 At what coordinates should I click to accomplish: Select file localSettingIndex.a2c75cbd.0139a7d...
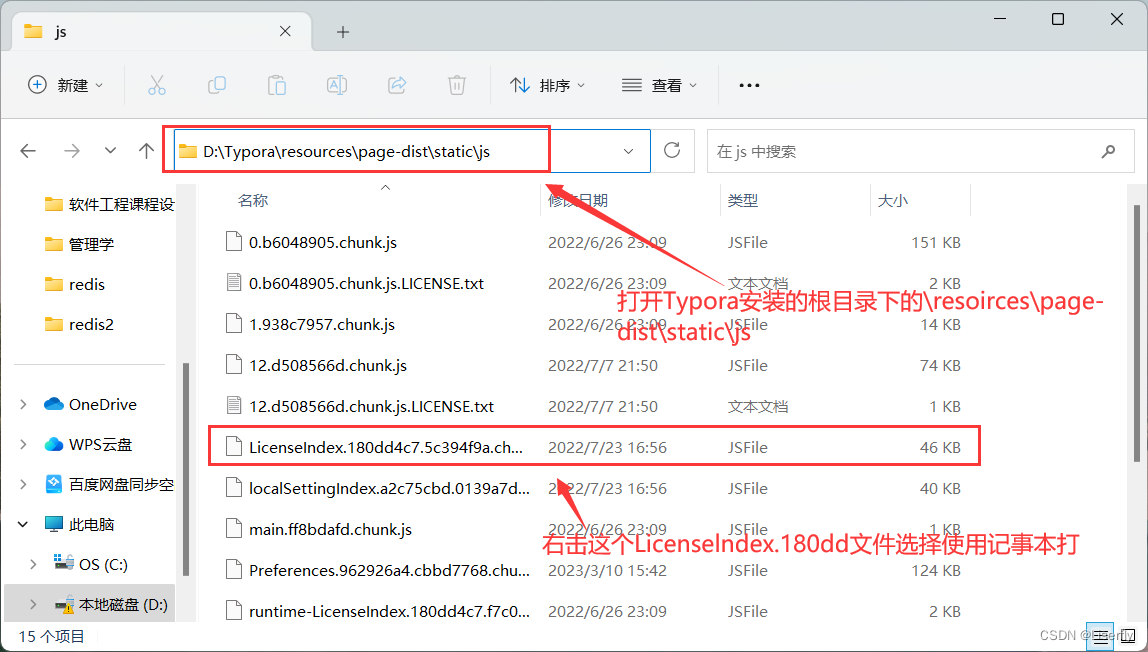click(389, 488)
